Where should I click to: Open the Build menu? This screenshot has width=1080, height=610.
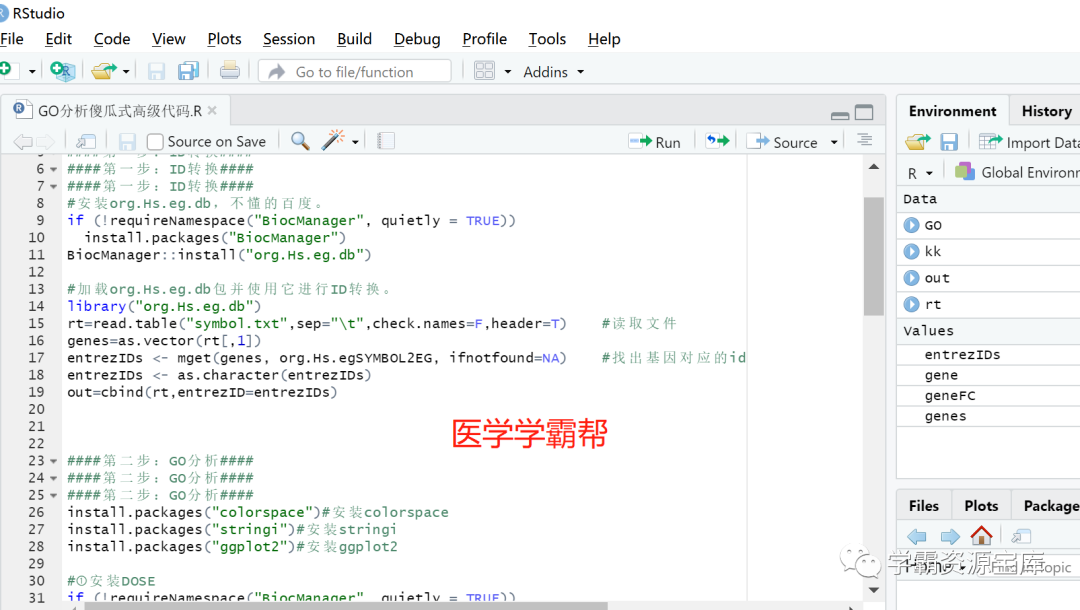click(355, 39)
